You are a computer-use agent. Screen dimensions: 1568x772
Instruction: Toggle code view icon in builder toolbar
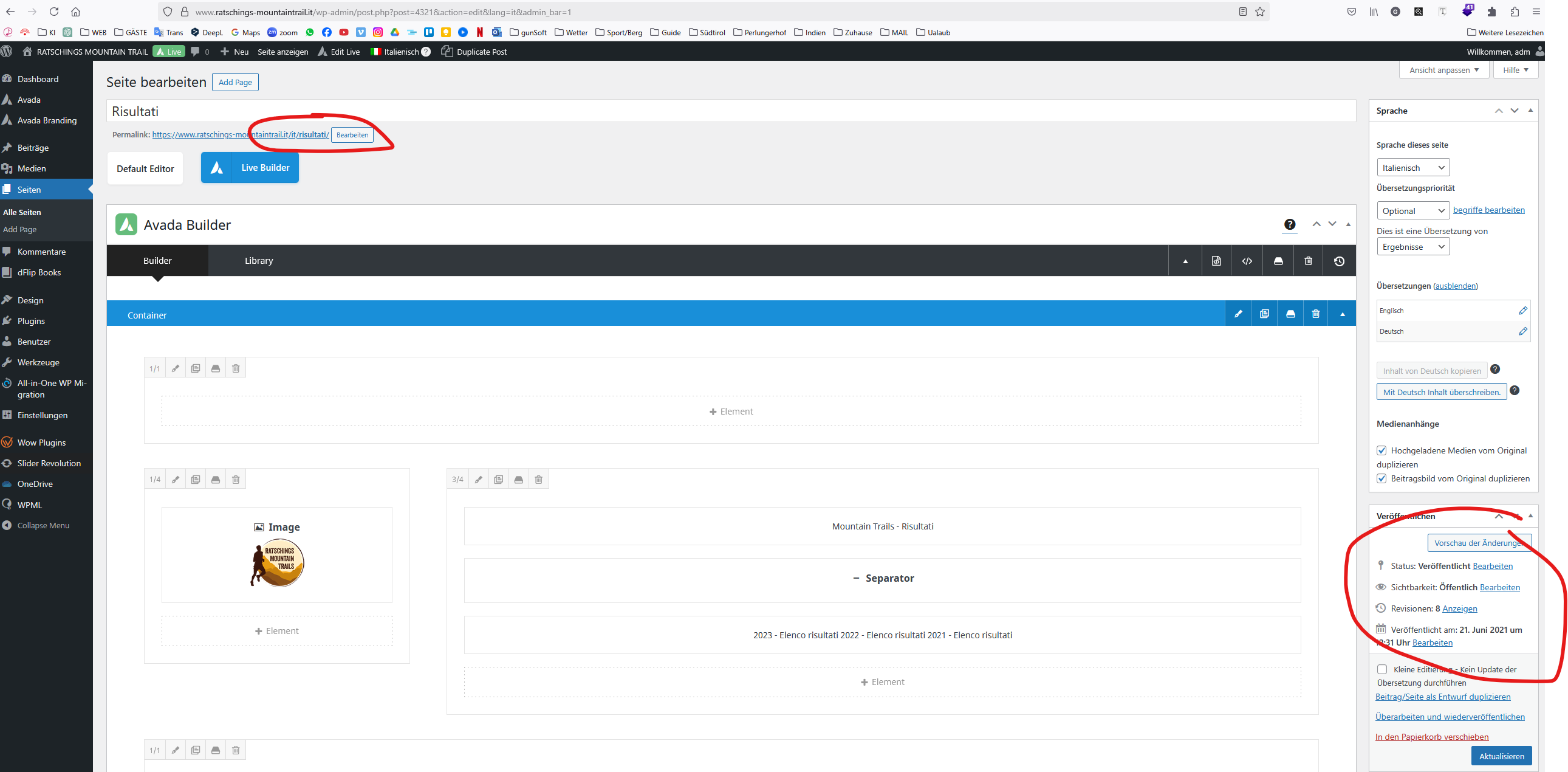1247,261
